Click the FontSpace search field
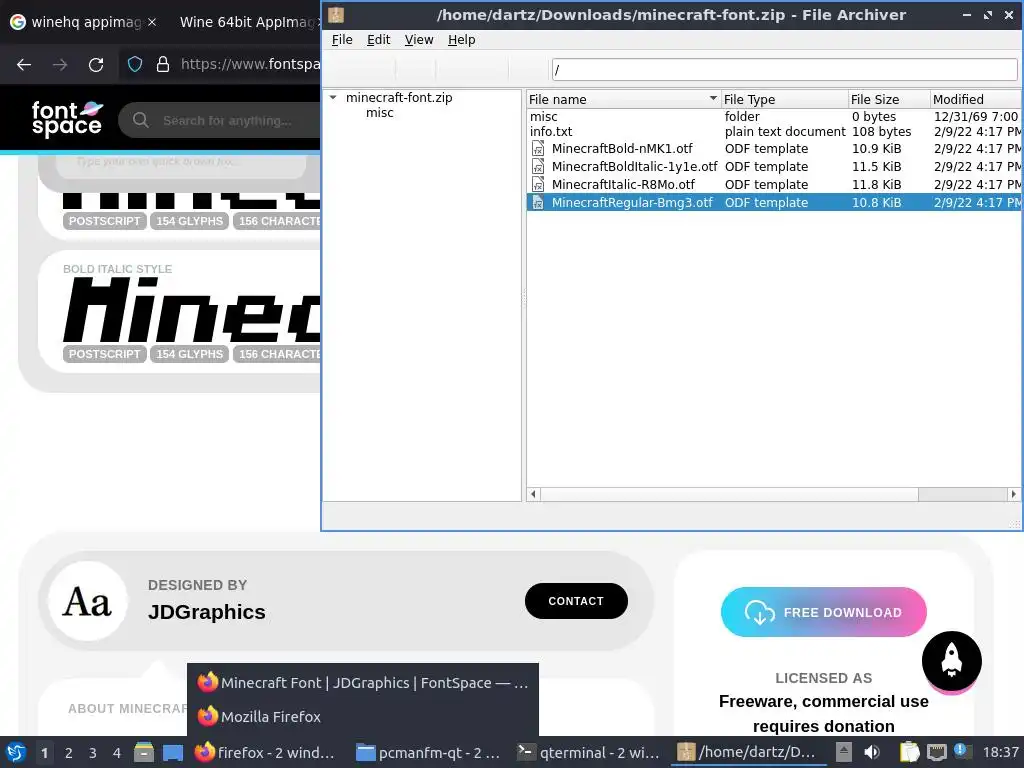 click(x=226, y=120)
